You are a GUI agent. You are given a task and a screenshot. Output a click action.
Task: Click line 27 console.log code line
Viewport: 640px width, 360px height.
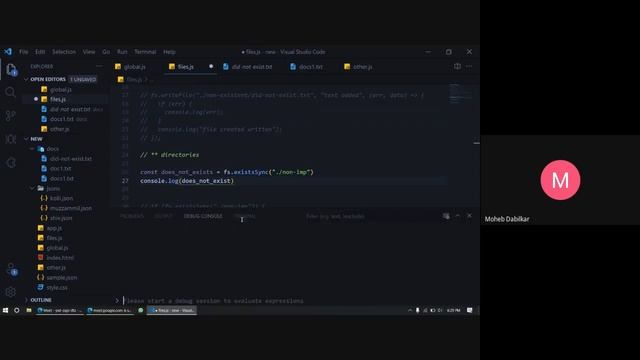(x=187, y=181)
